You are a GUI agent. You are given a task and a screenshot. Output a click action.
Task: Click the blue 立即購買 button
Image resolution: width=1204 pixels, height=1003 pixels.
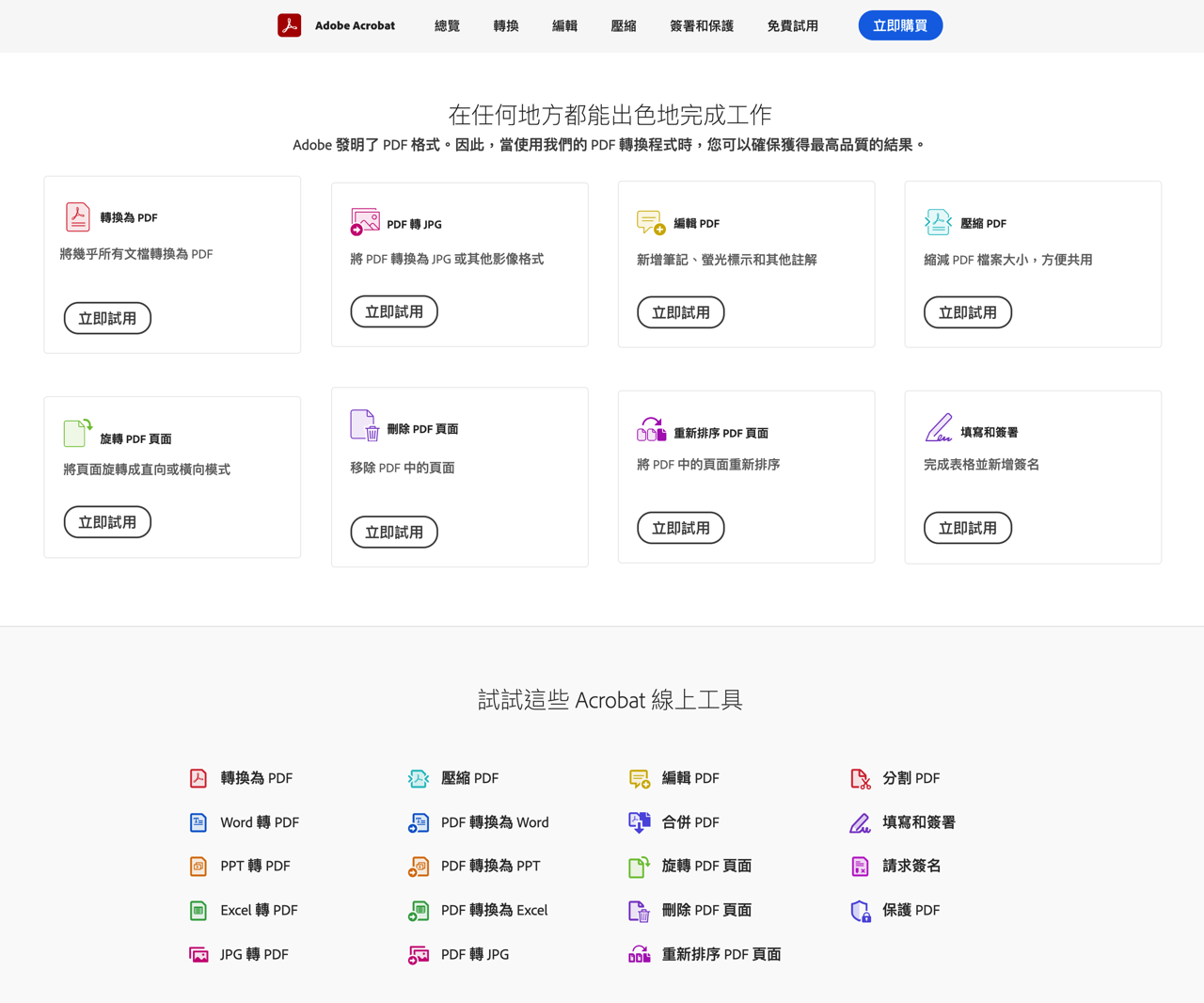click(x=900, y=25)
